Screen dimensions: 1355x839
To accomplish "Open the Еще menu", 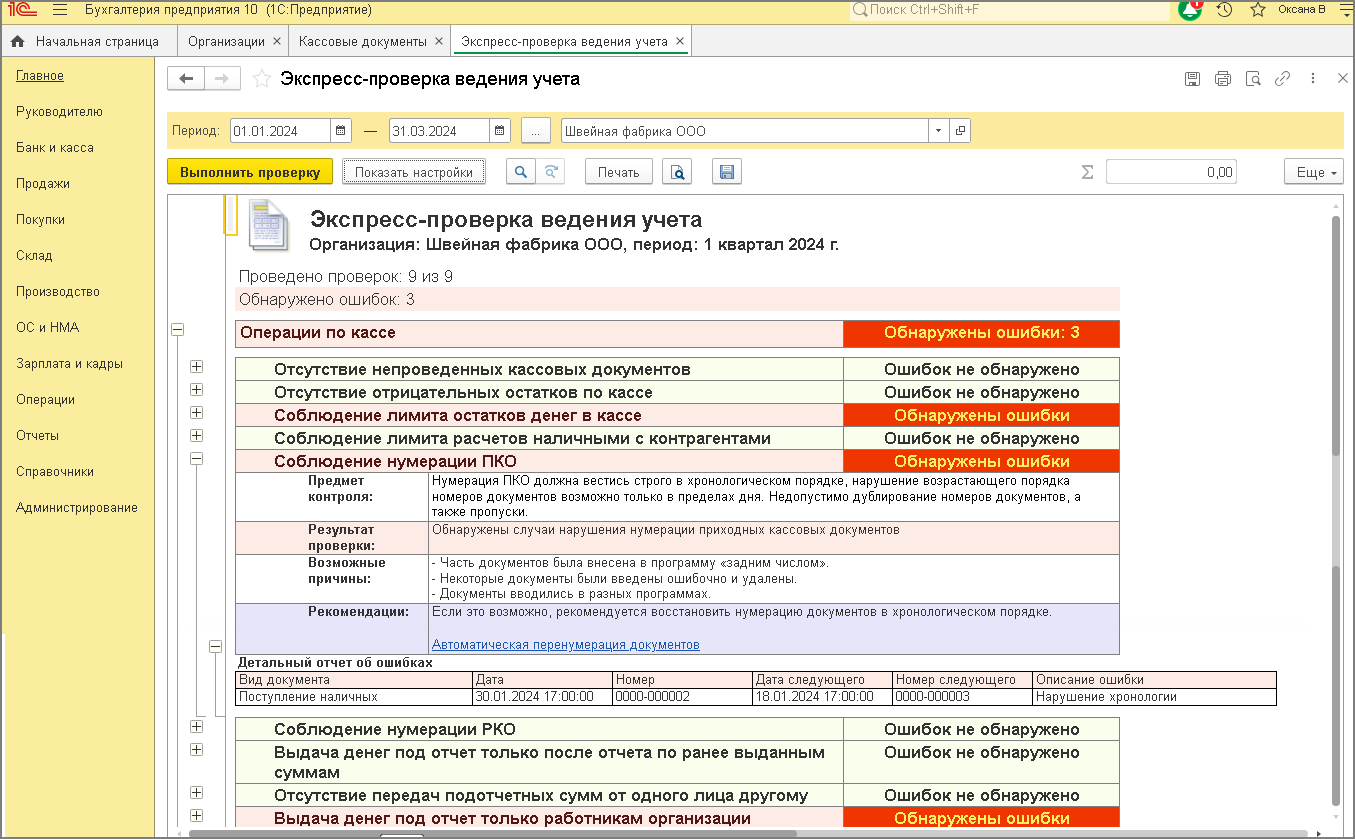I will coord(1314,172).
